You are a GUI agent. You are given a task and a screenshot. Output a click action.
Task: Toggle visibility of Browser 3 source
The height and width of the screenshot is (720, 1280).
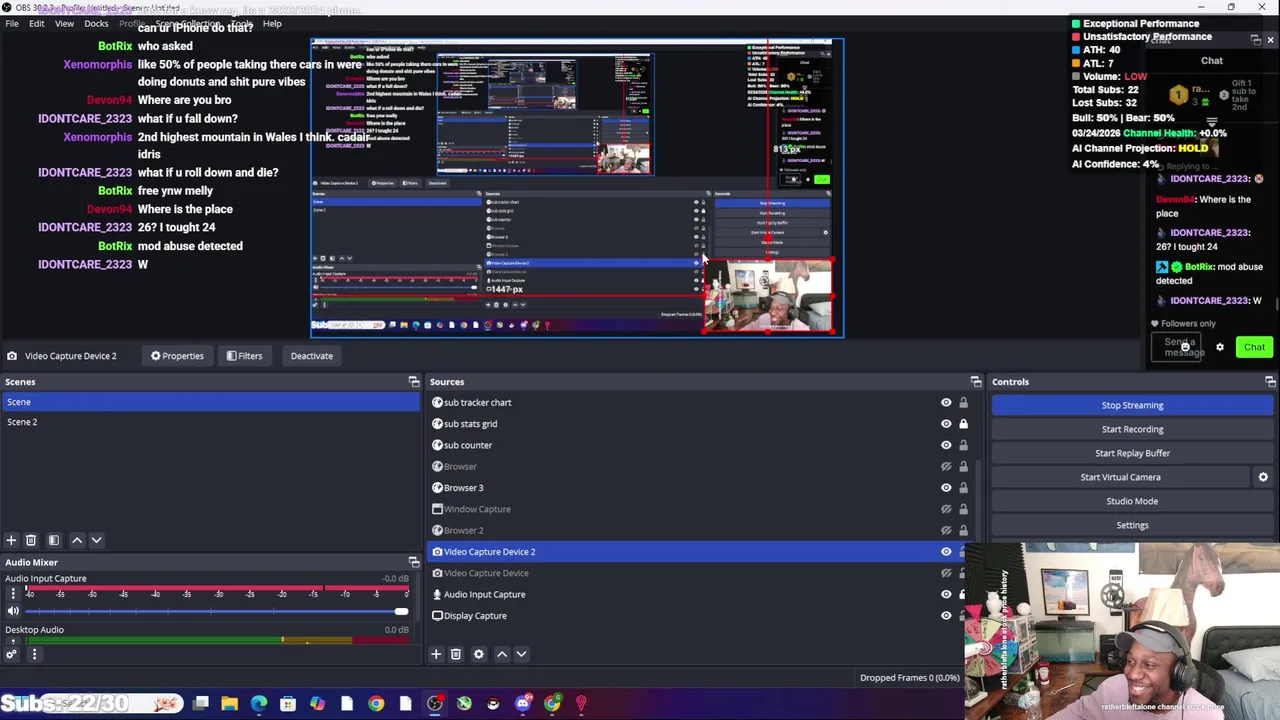point(946,488)
